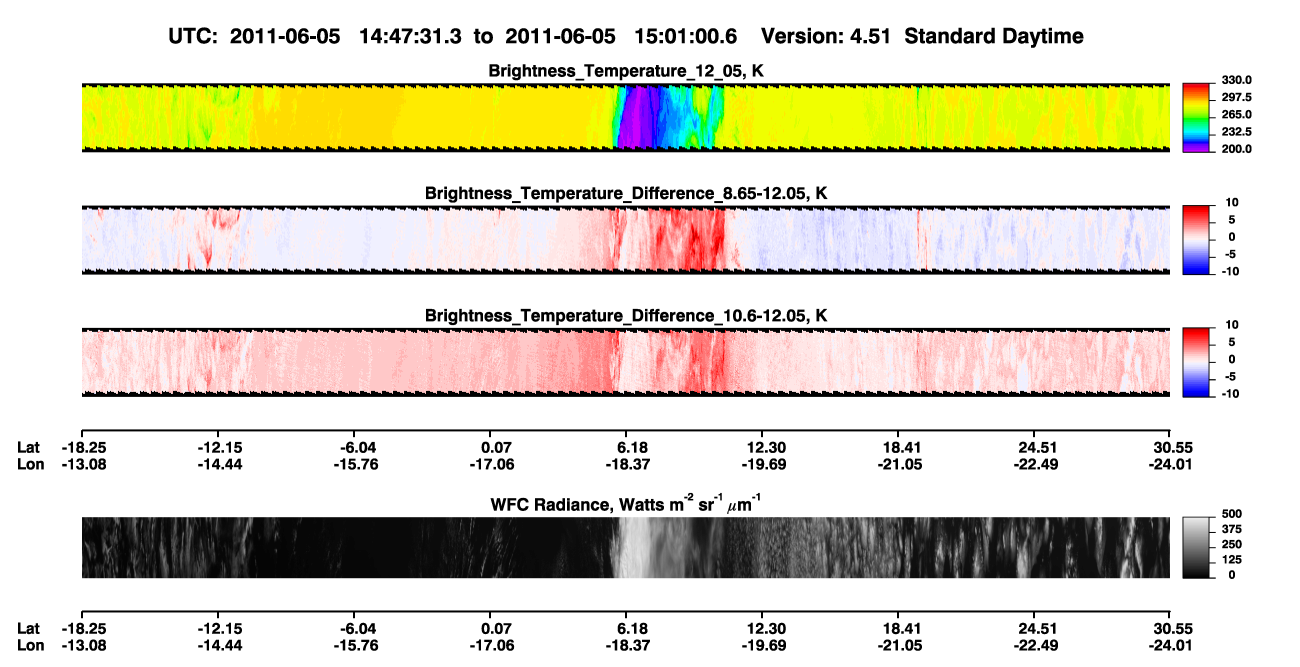
Task: Click the 500 tick on WFC colorbar
Action: (x=1232, y=514)
